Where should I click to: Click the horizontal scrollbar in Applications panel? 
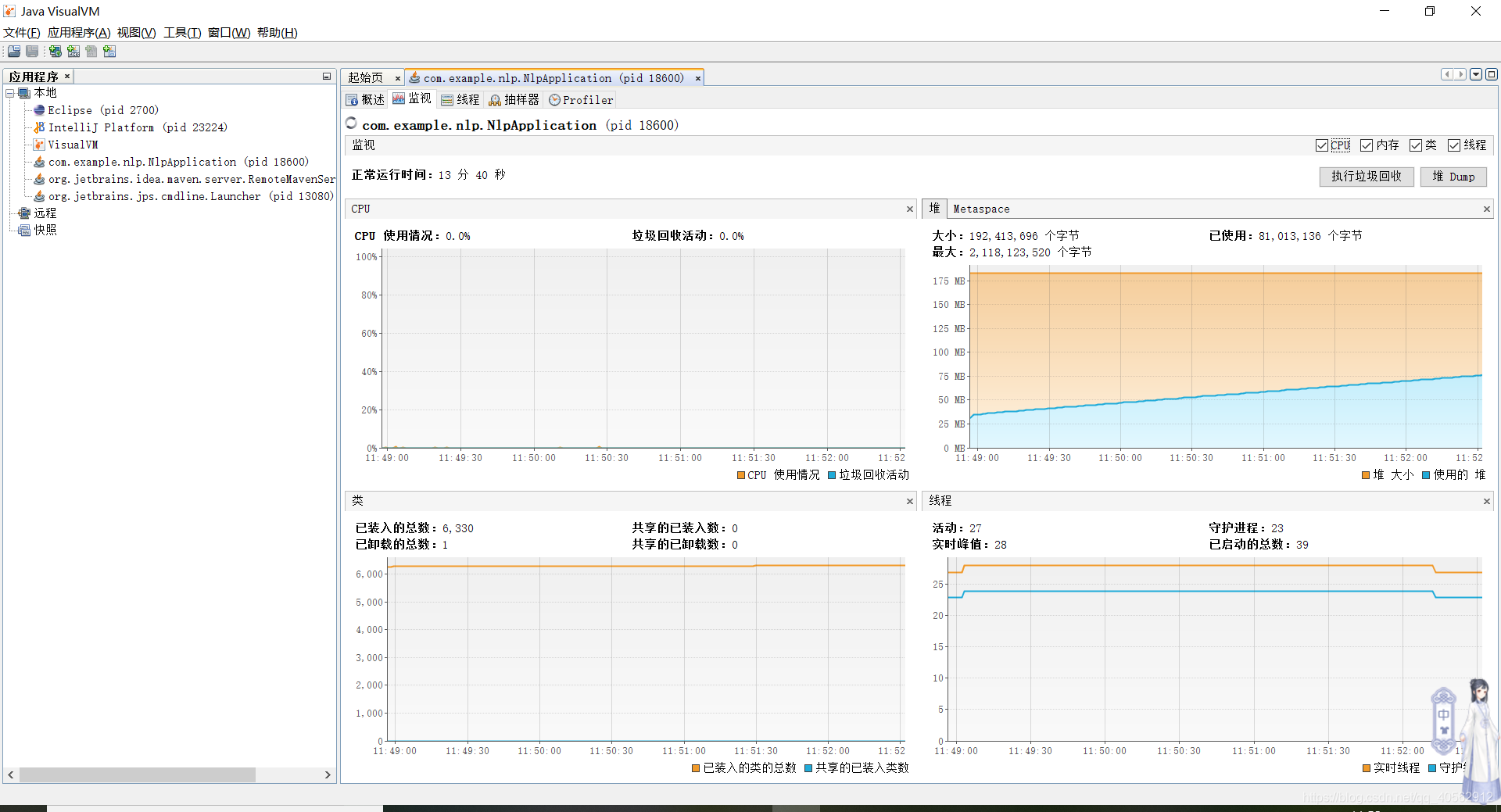tap(138, 774)
